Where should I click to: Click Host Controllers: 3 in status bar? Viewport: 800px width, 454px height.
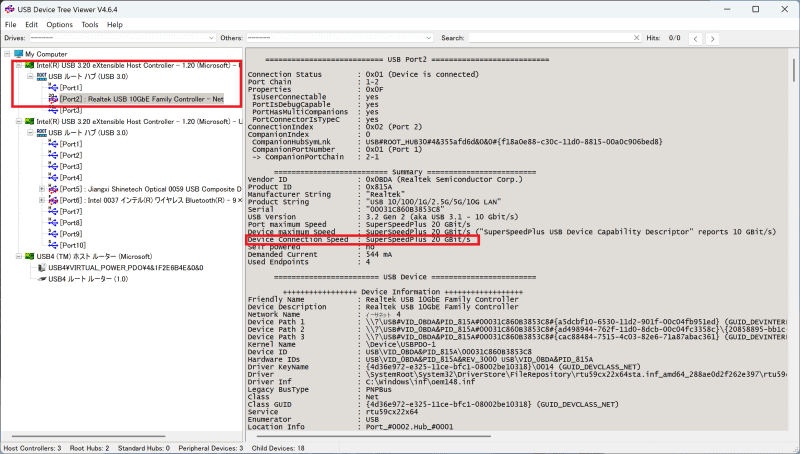click(32, 448)
